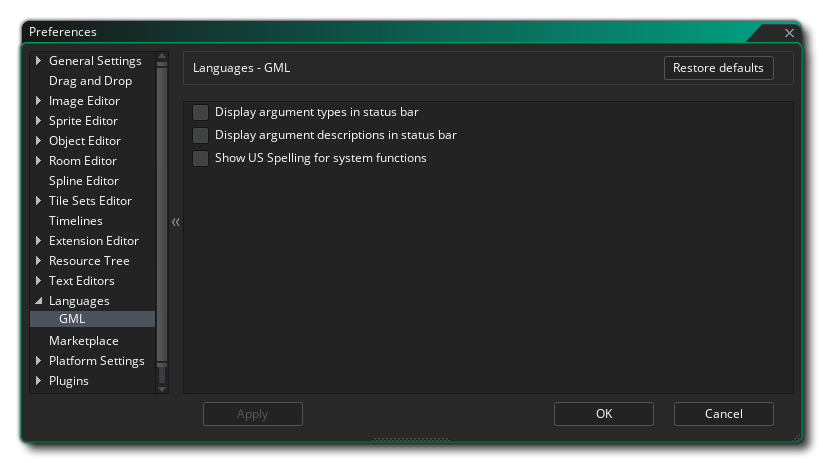Expand the Plugins tree arrow
The image size is (823, 463).
[x=39, y=381]
